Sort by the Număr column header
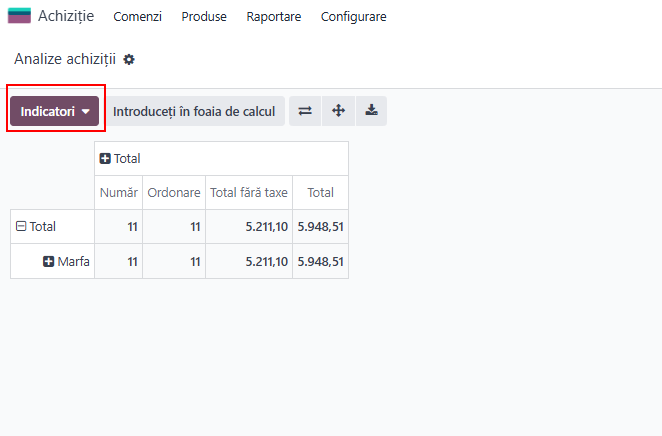Screen dimensions: 662x436 119,192
